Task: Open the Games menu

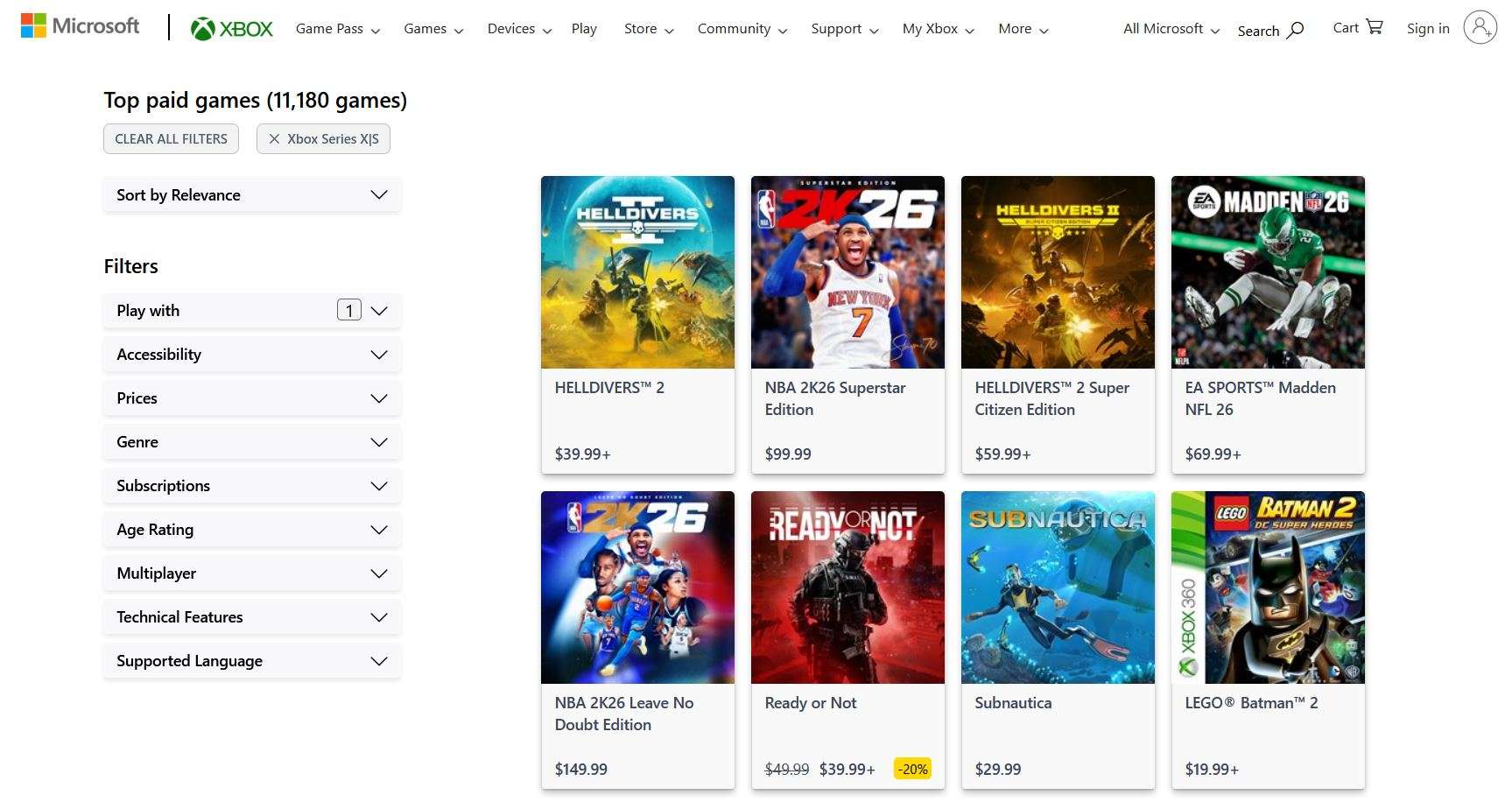Action: [433, 29]
